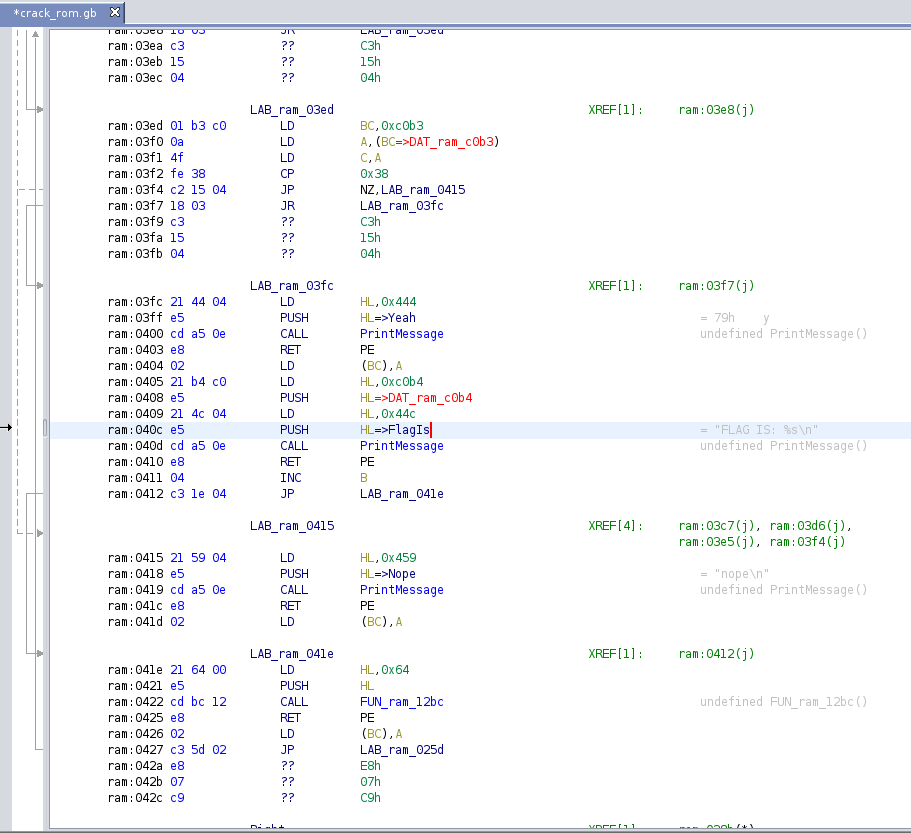Click the red DAT_ram_c0b4 reference
The image size is (911, 833).
point(431,398)
